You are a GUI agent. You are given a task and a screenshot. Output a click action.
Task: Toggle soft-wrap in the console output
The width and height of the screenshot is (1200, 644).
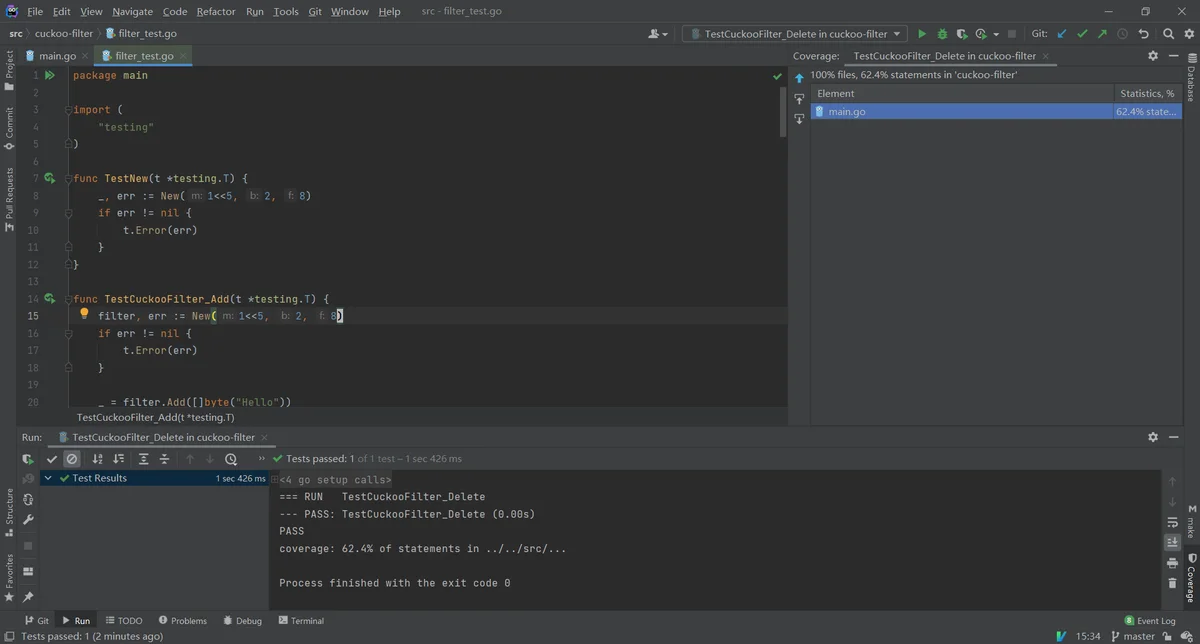(1172, 522)
